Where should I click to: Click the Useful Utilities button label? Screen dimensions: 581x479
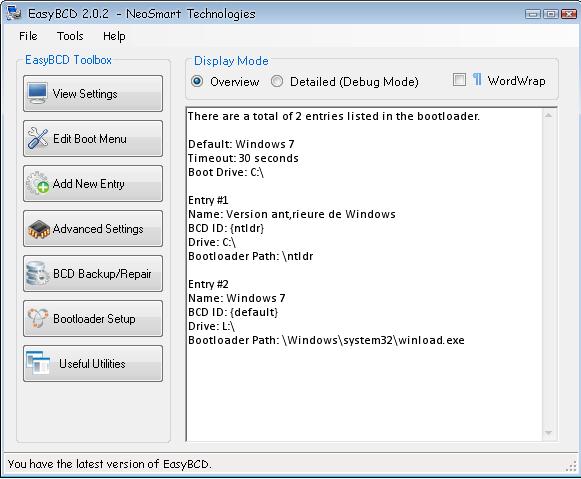92,364
